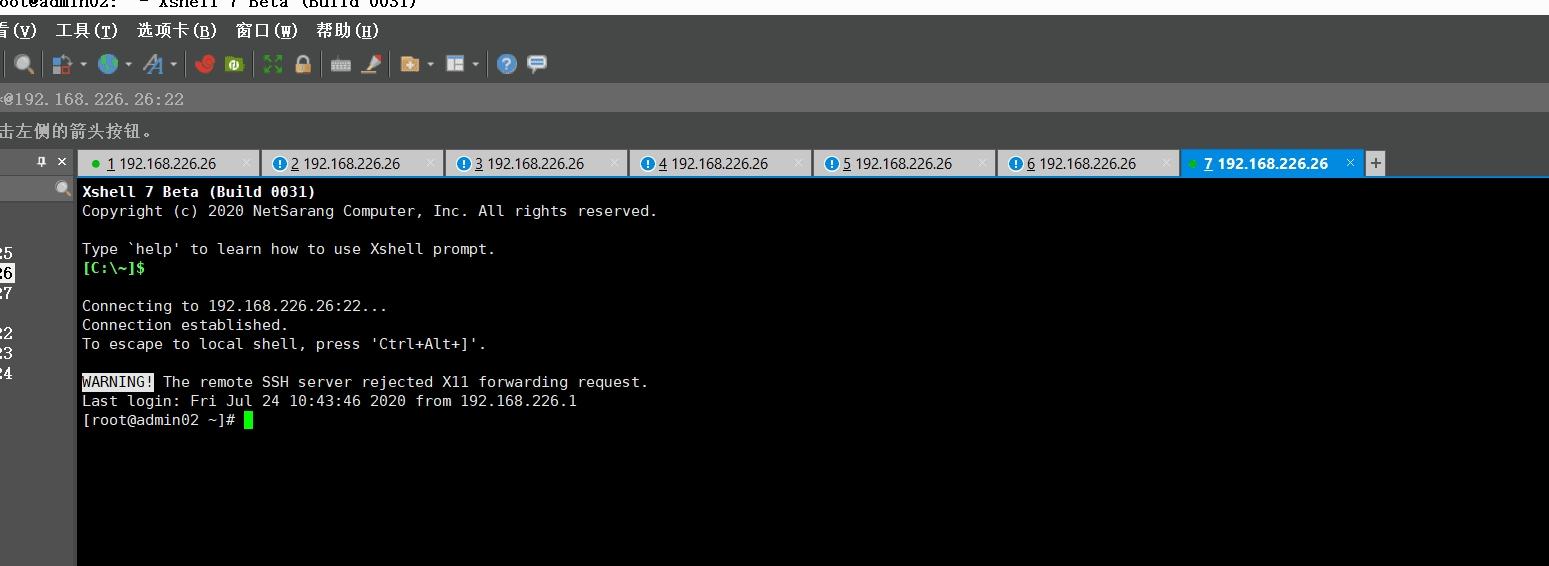Pin the session manager panel
This screenshot has height=566, width=1549.
click(41, 161)
